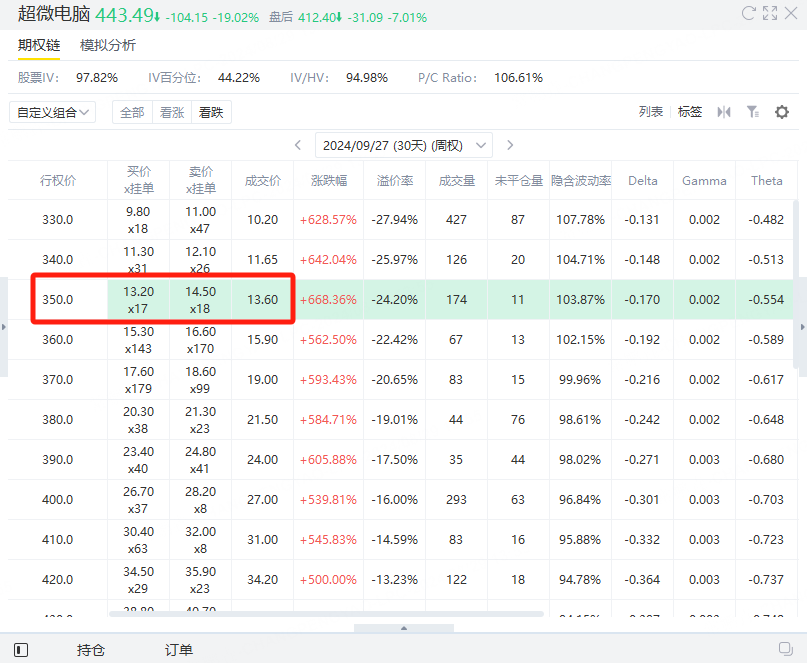Image resolution: width=807 pixels, height=663 pixels.
Task: Click bid 15.30 x143
Action: [138, 340]
